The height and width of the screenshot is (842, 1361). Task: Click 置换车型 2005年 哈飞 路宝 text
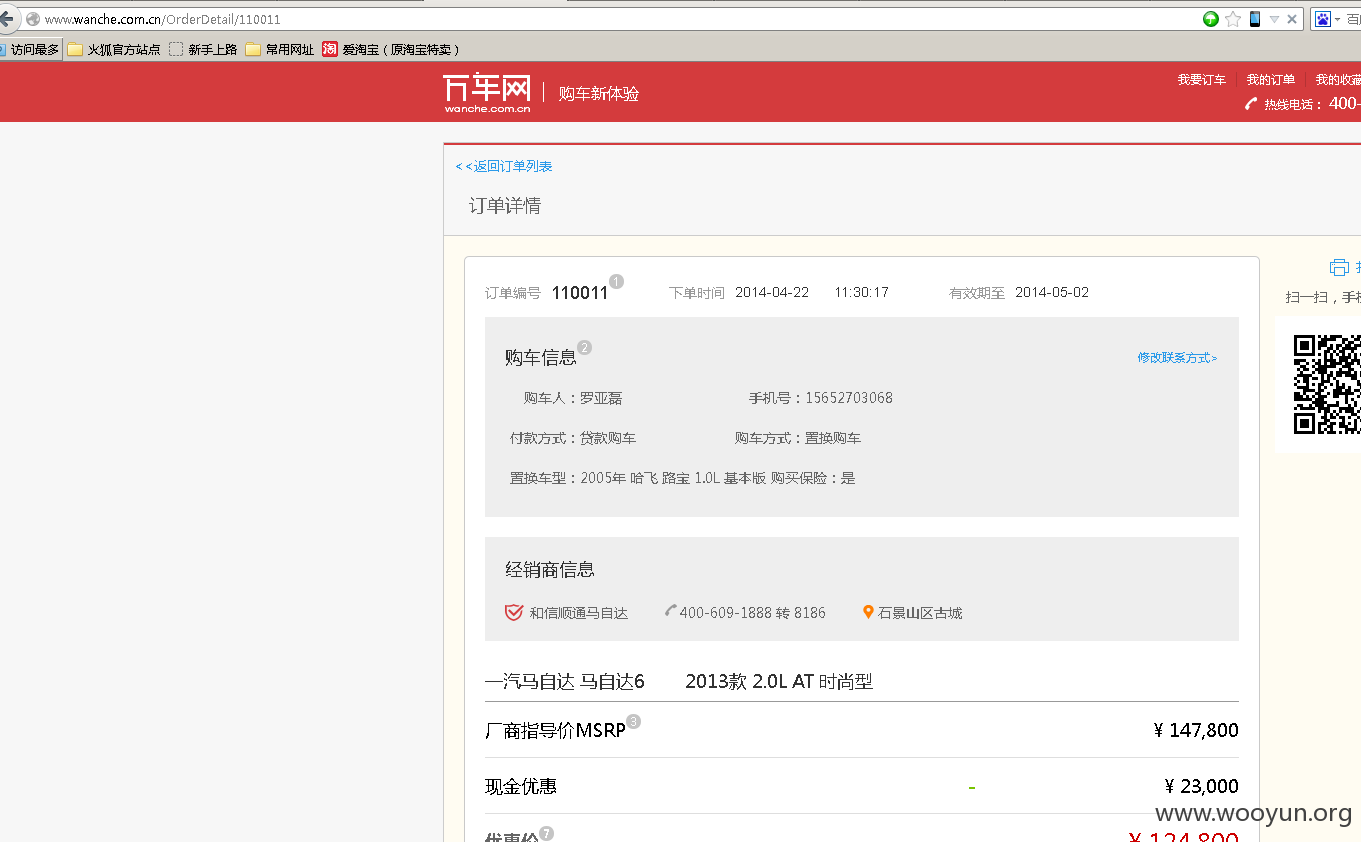(637, 478)
